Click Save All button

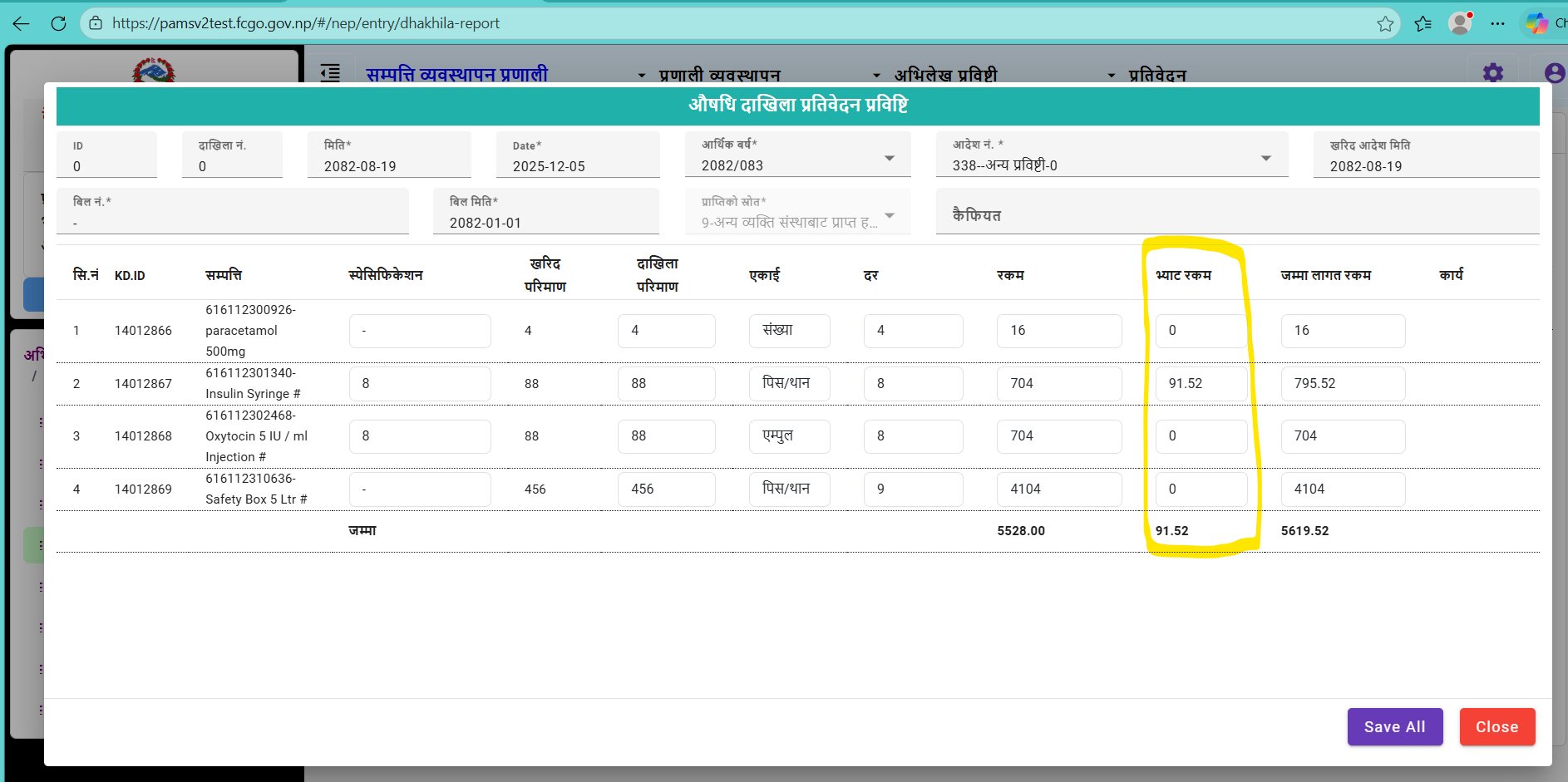(1395, 727)
